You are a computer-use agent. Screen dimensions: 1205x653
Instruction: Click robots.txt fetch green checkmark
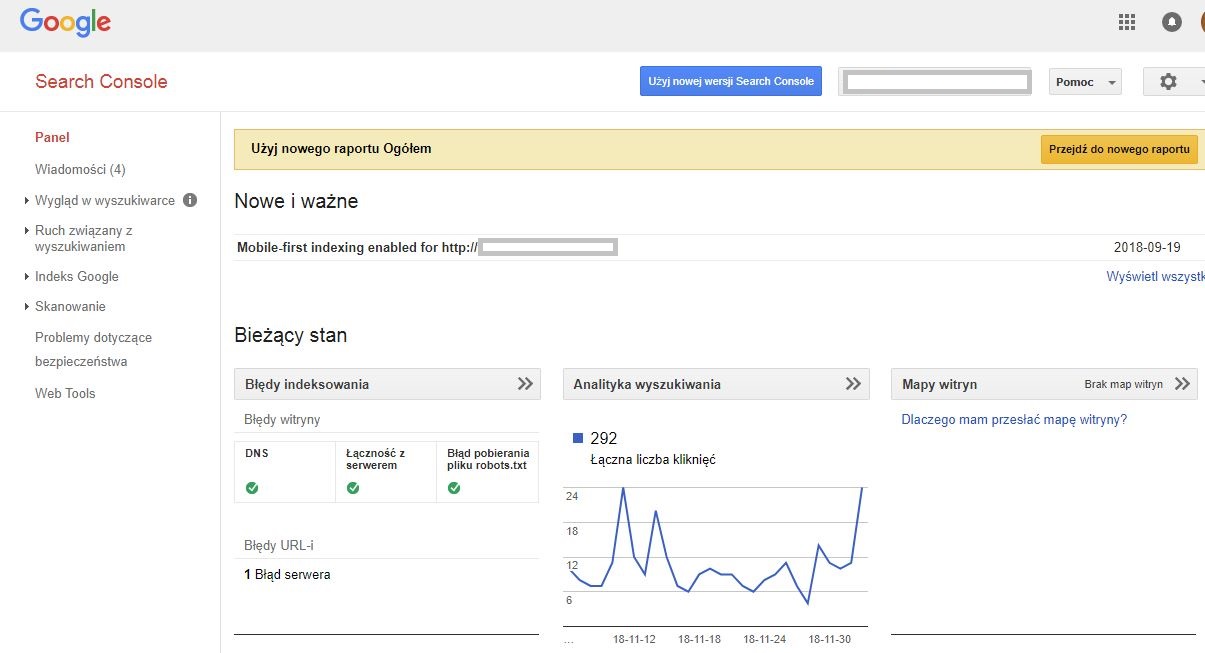(454, 488)
